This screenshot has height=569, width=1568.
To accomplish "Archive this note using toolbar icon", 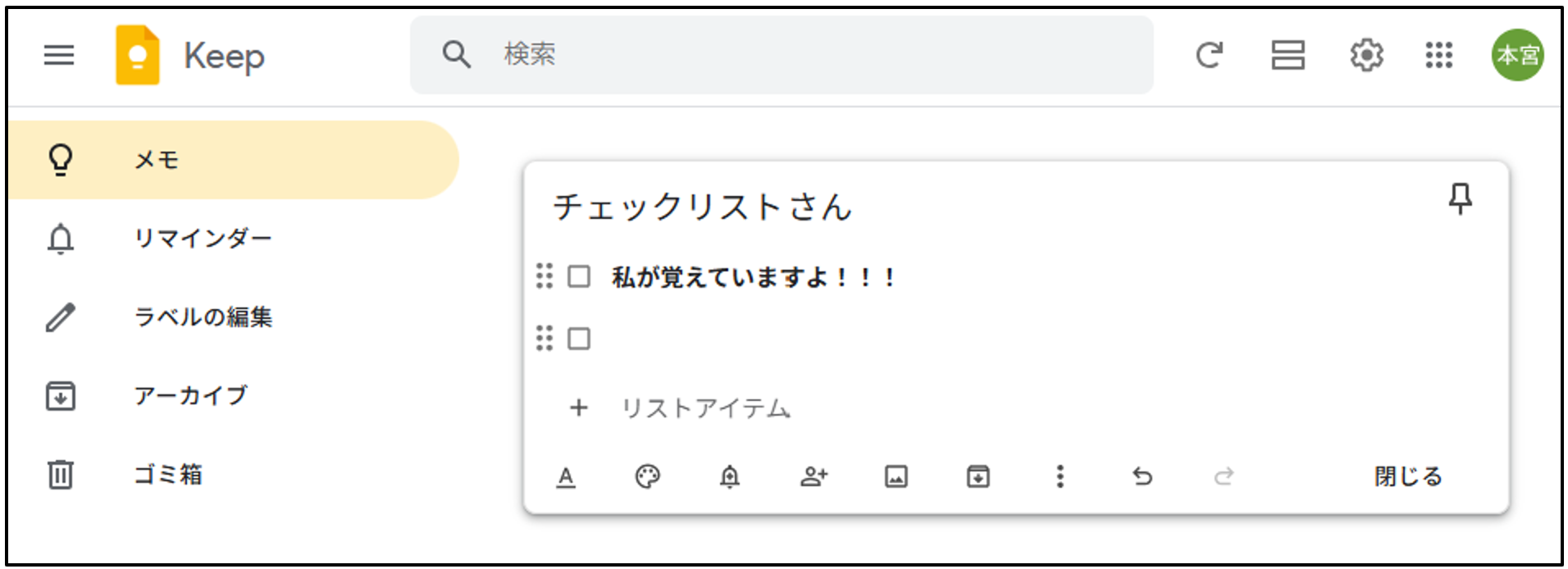I will tap(978, 476).
